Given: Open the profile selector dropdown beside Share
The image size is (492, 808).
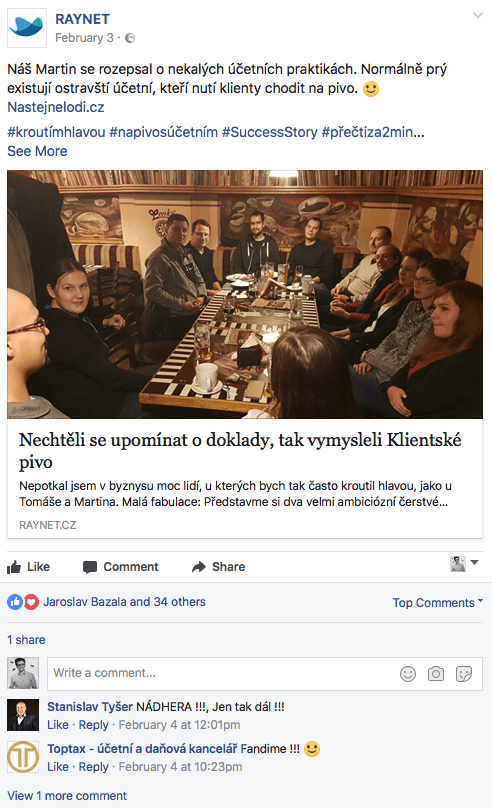Looking at the screenshot, I should pyautogui.click(x=464, y=564).
